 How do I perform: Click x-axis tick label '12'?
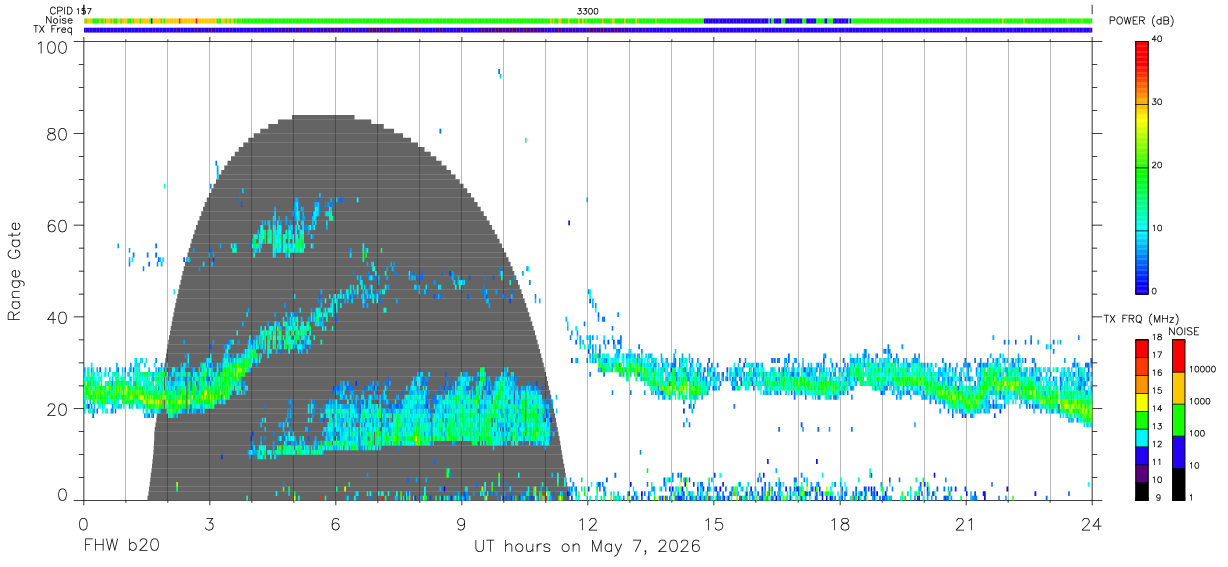(x=588, y=523)
